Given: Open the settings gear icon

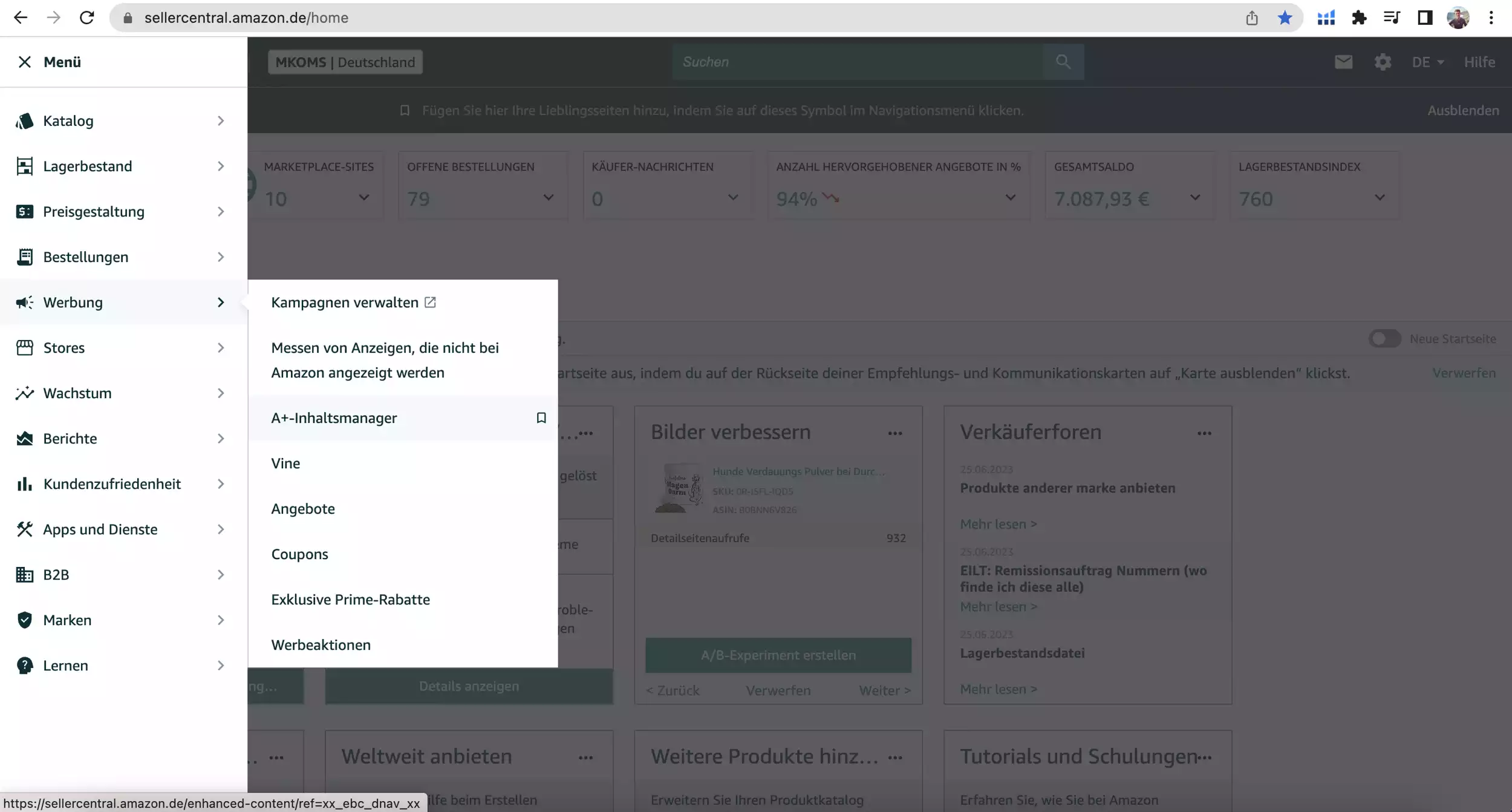Looking at the screenshot, I should pos(1383,62).
